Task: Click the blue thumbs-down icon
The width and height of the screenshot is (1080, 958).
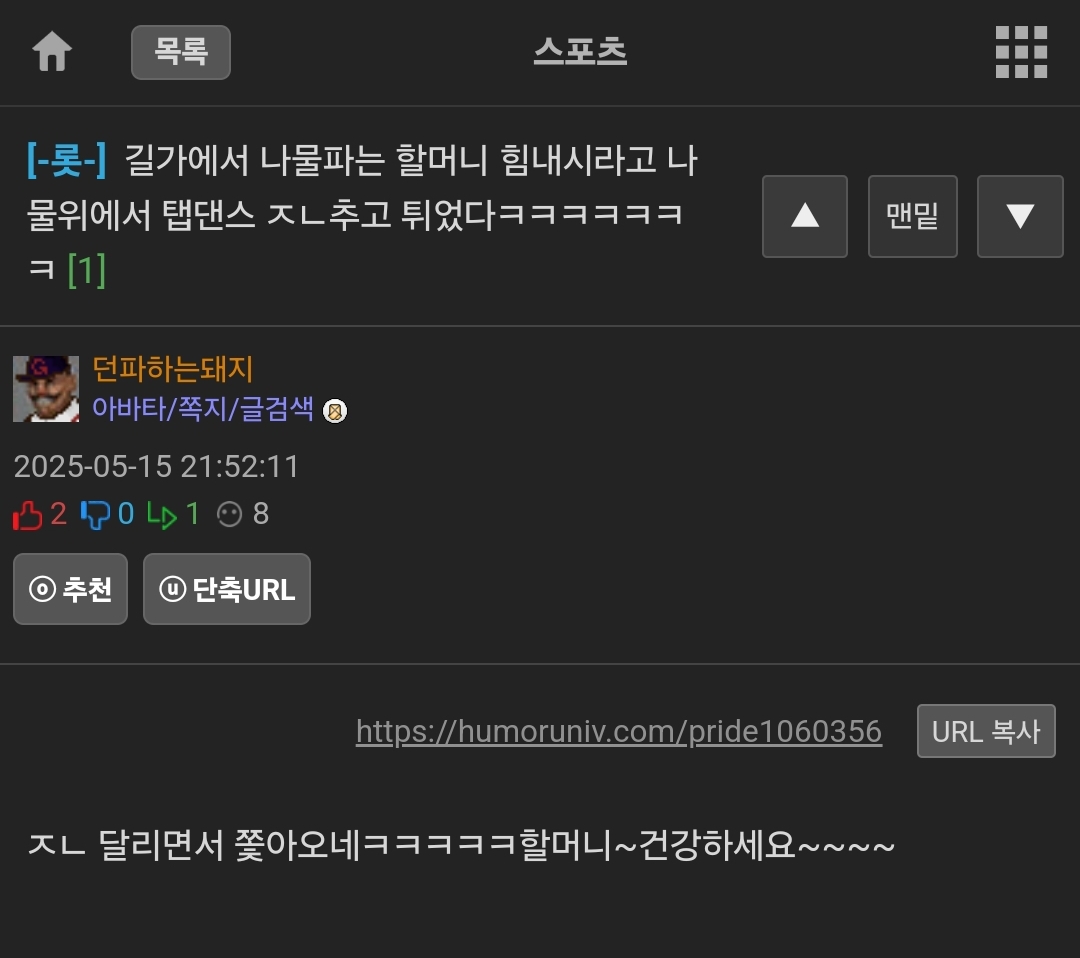Action: pyautogui.click(x=95, y=514)
